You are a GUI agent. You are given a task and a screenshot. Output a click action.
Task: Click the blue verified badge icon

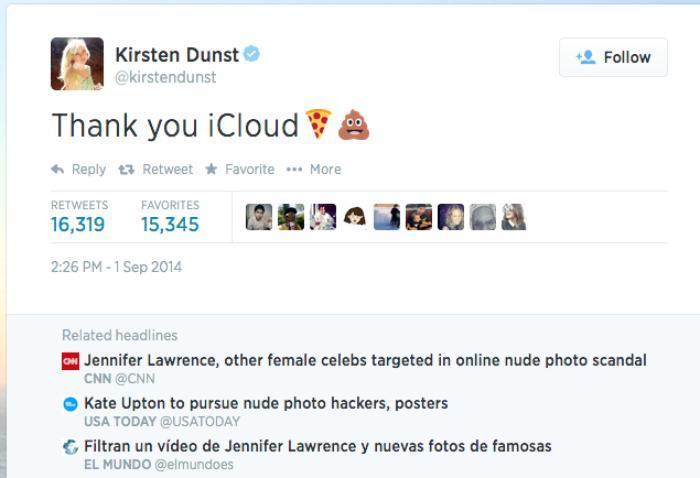252,54
